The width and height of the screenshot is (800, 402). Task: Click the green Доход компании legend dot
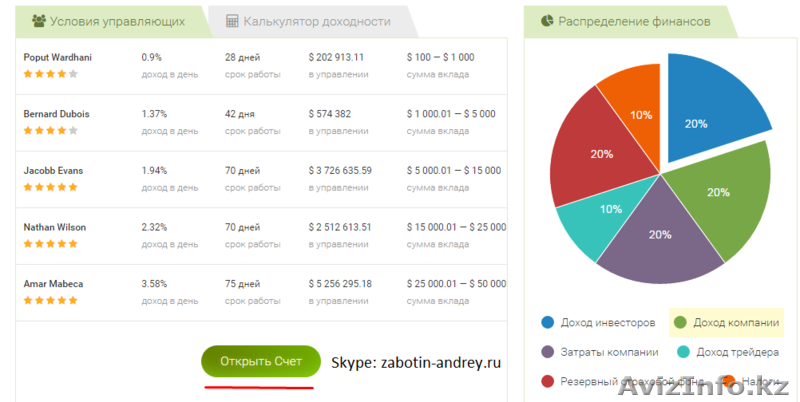point(680,322)
